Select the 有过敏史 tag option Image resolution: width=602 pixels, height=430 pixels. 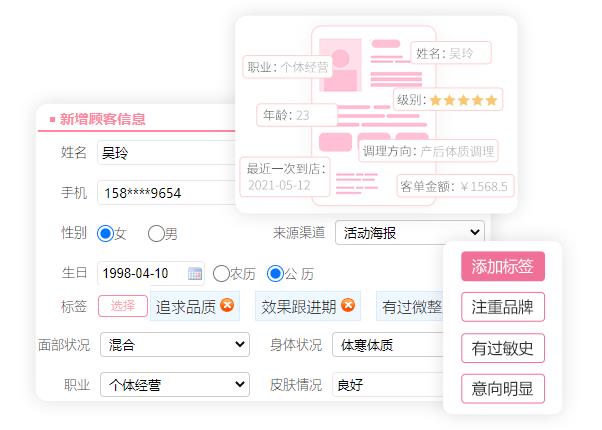(502, 348)
